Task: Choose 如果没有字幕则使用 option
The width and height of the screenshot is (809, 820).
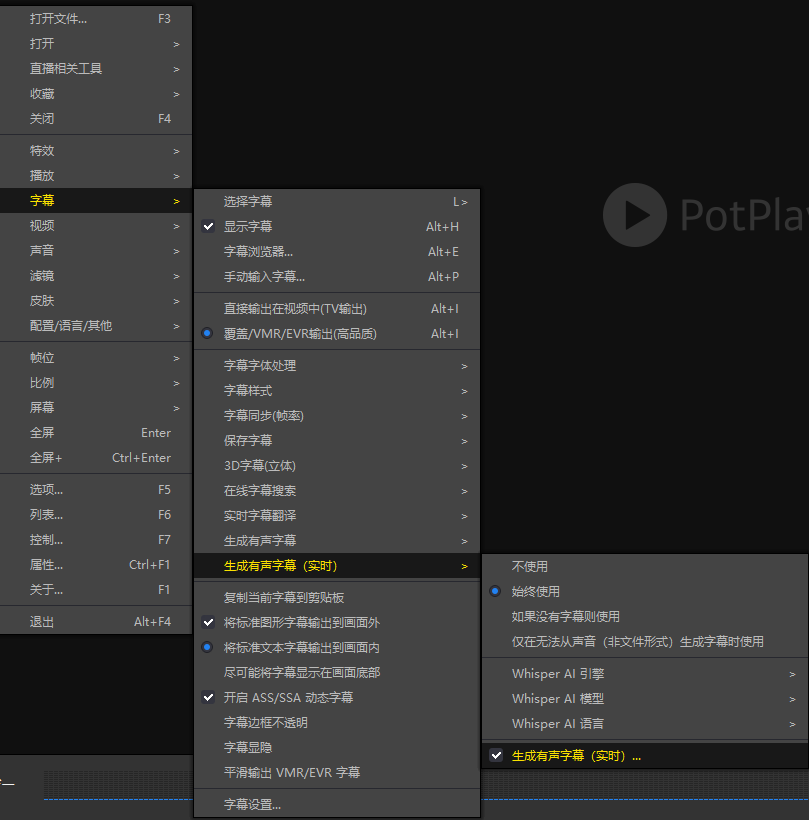Action: click(x=645, y=617)
